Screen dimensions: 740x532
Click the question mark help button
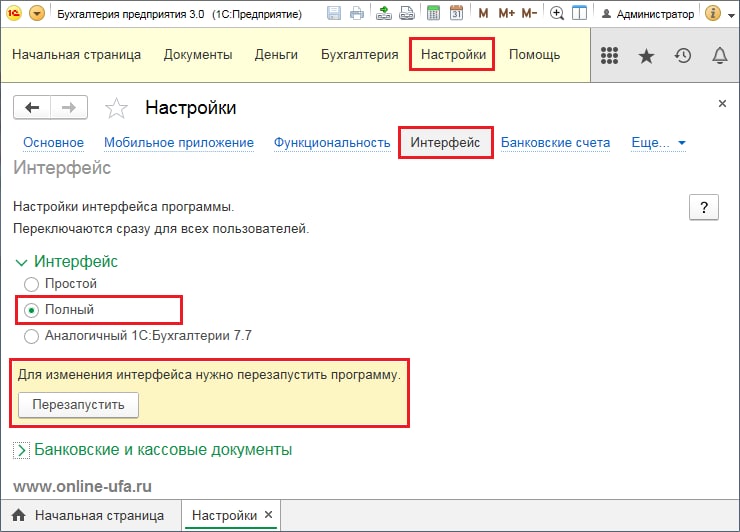tap(704, 207)
